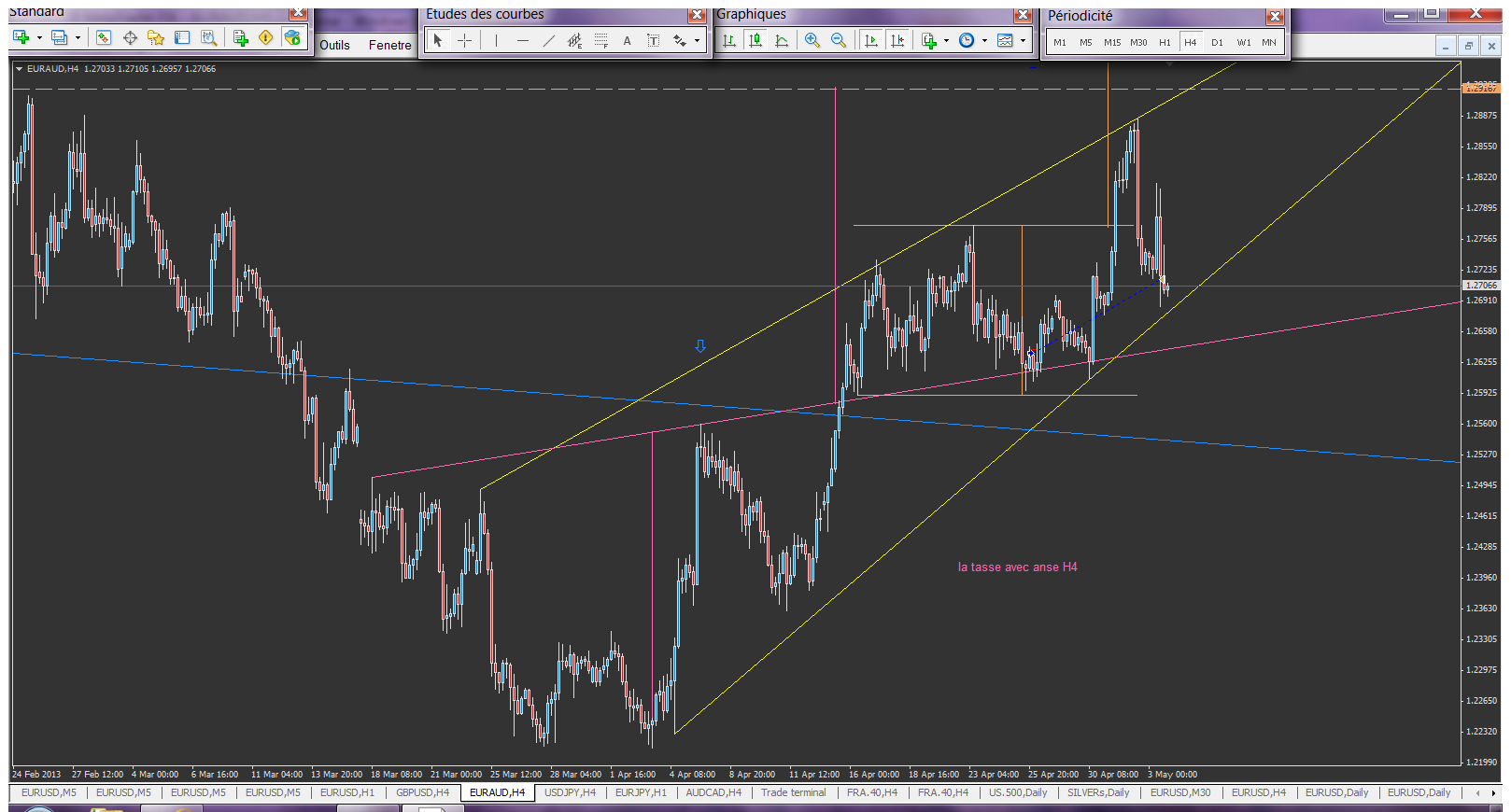Select the crosshair cursor tool
Image resolution: width=1511 pixels, height=812 pixels.
[x=464, y=40]
